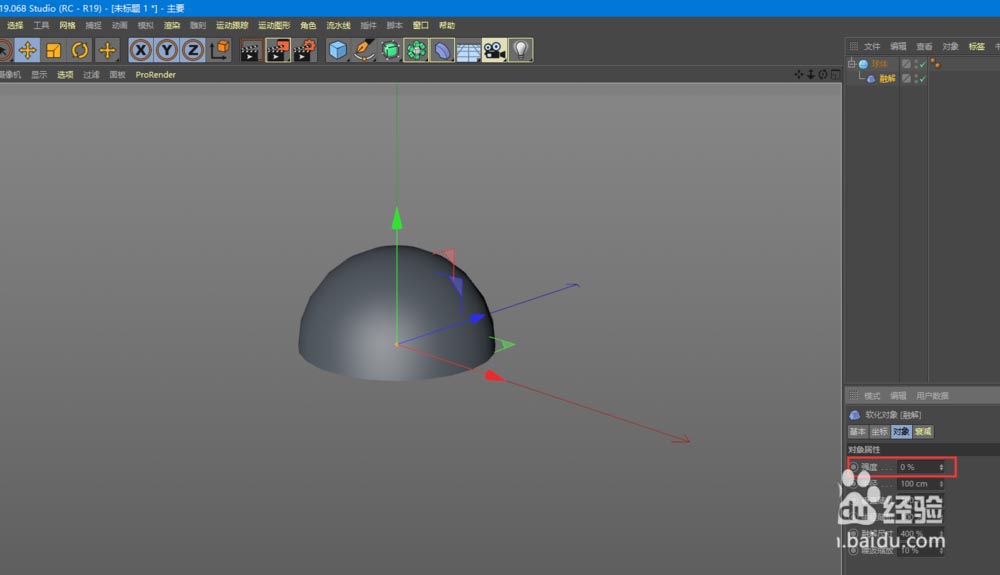Open Edit Render Settings icon
Image resolution: width=1000 pixels, height=575 pixels.
point(304,50)
